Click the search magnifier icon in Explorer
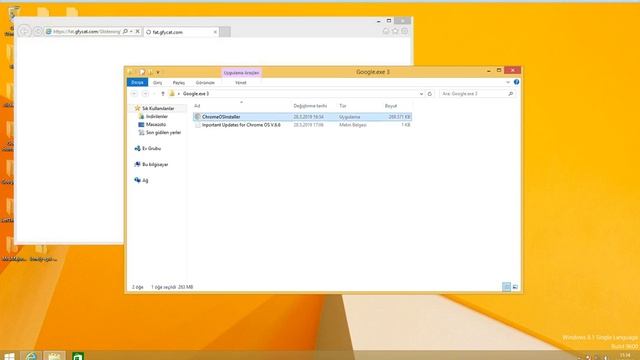This screenshot has width=640, height=360. (x=510, y=94)
